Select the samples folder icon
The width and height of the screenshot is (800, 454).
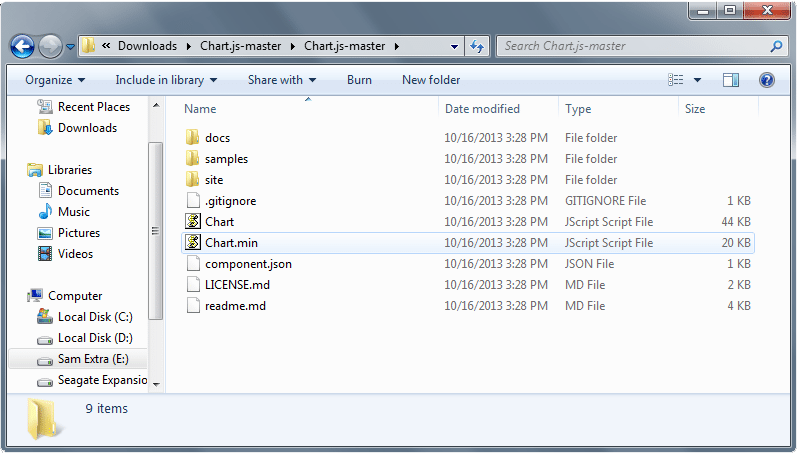click(193, 158)
